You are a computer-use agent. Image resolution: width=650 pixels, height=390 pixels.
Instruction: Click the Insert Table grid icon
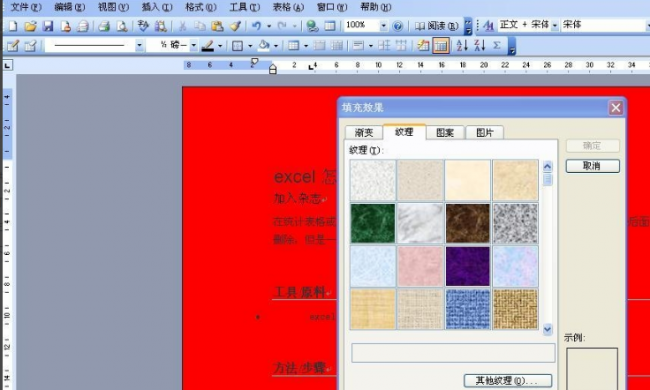pos(293,46)
